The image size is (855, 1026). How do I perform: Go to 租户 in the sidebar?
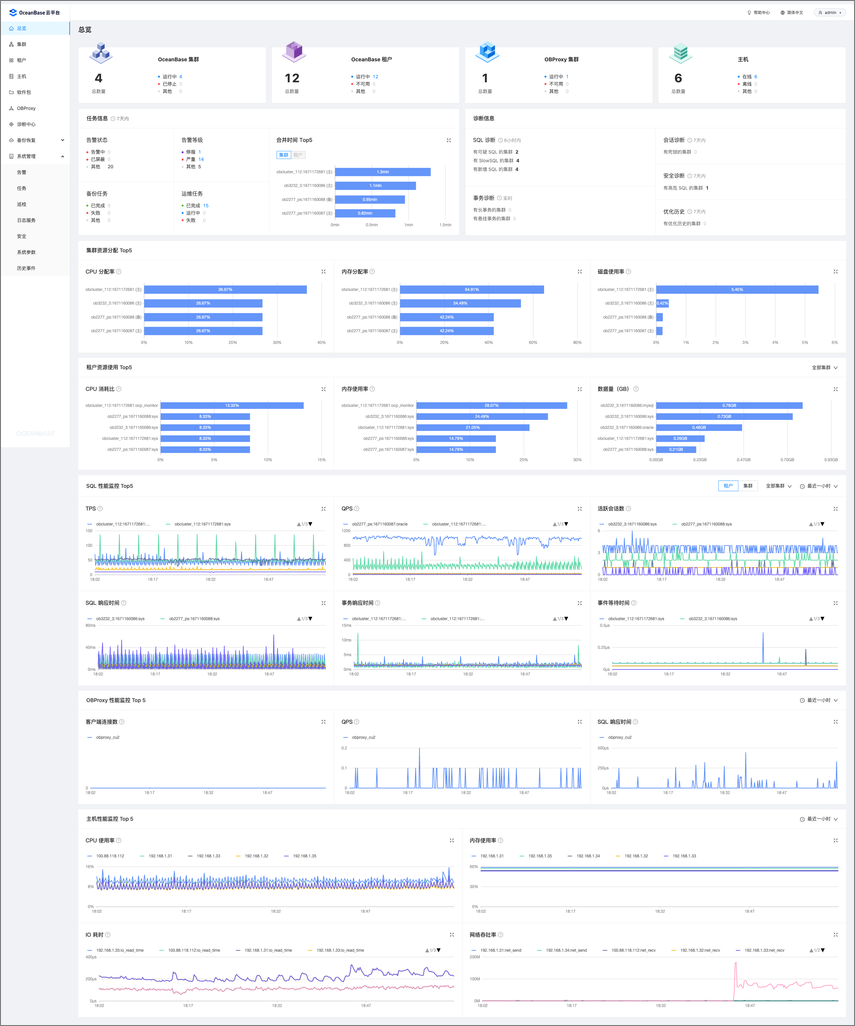tap(22, 60)
